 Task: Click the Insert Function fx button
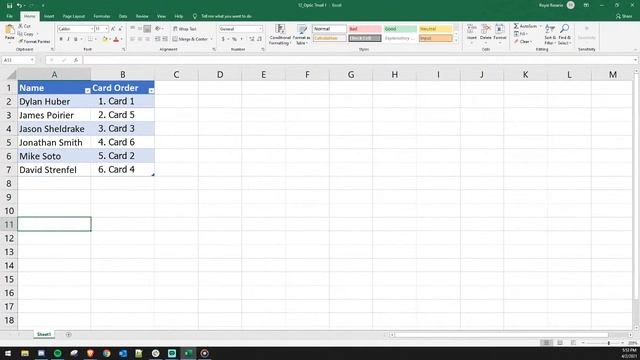coord(76,60)
